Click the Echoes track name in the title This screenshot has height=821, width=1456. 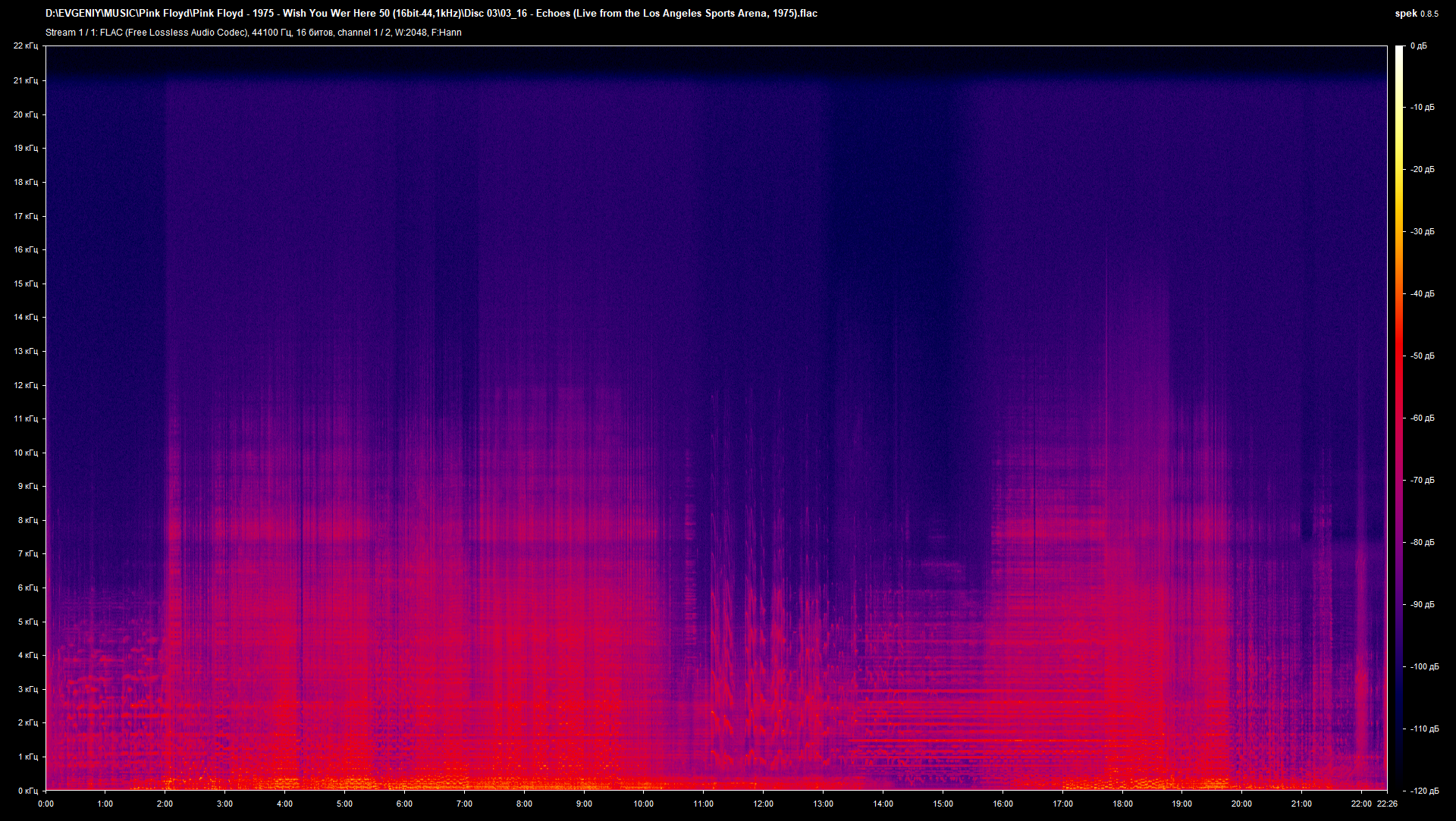tap(555, 13)
